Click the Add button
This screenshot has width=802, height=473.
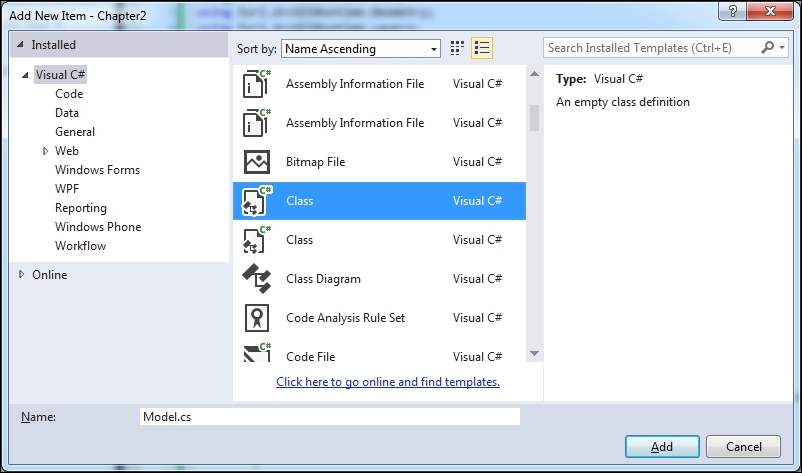click(x=662, y=446)
